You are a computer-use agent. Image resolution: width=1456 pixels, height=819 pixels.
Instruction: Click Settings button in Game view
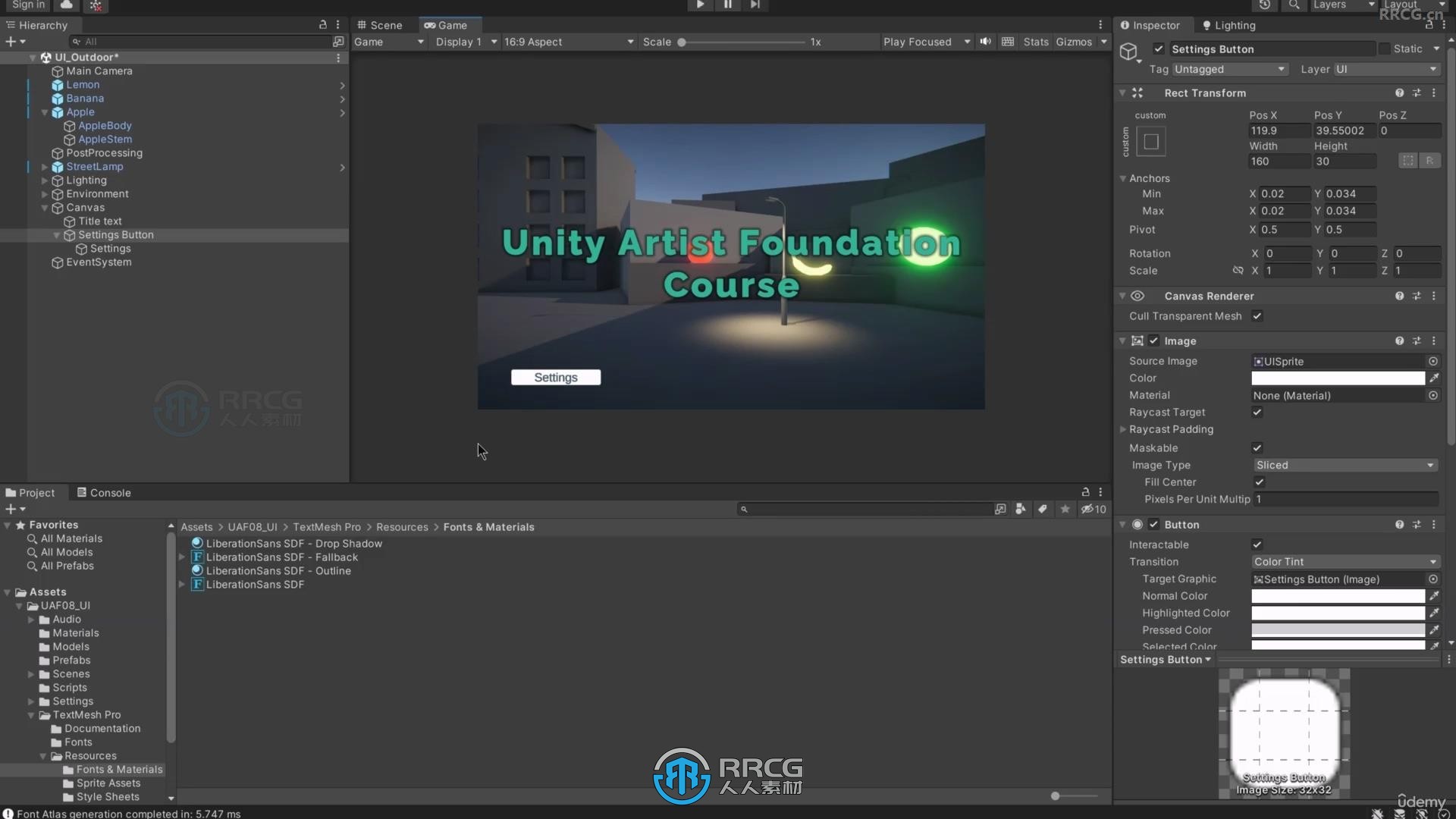click(556, 378)
